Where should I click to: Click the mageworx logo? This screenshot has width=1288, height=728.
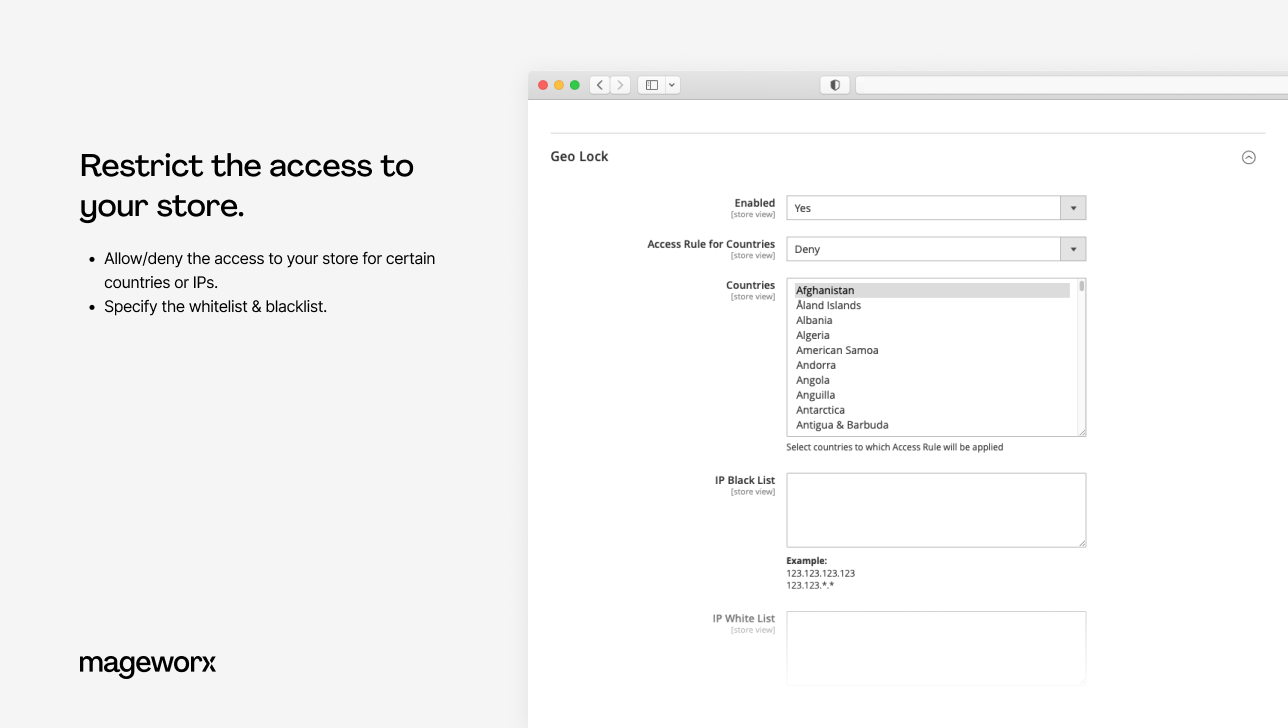click(x=147, y=664)
